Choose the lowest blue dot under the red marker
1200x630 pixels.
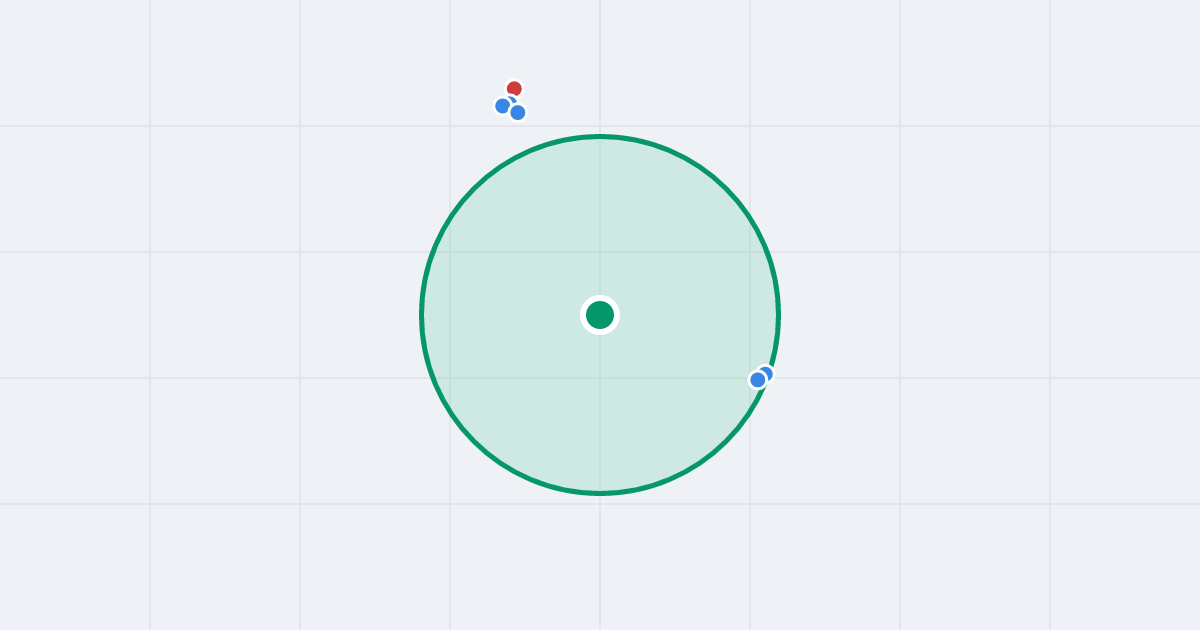518,113
